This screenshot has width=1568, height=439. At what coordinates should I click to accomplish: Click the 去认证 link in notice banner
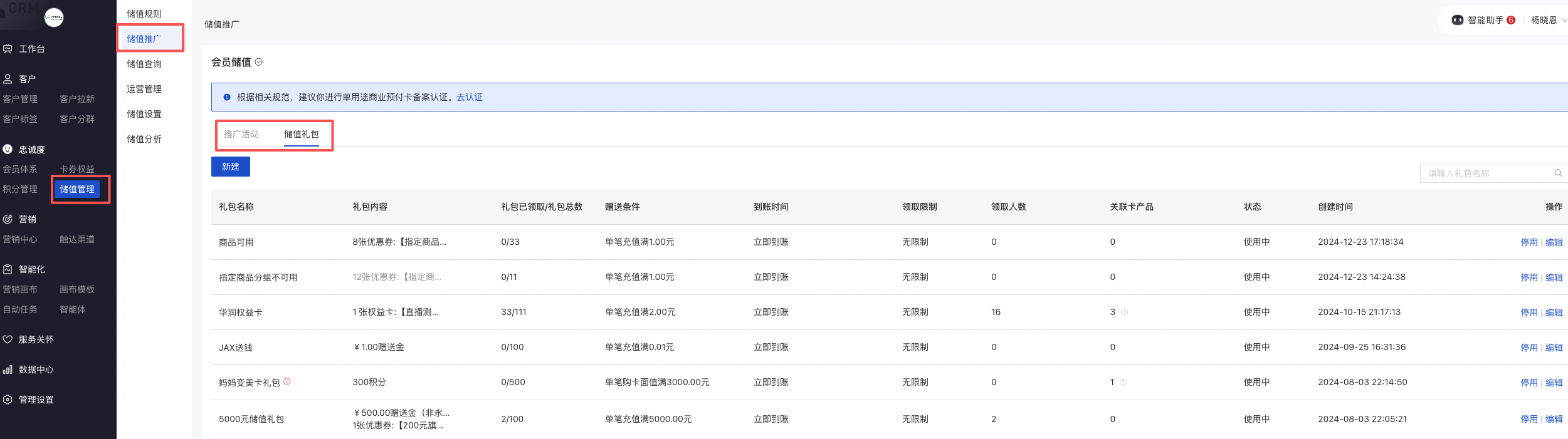[x=469, y=97]
